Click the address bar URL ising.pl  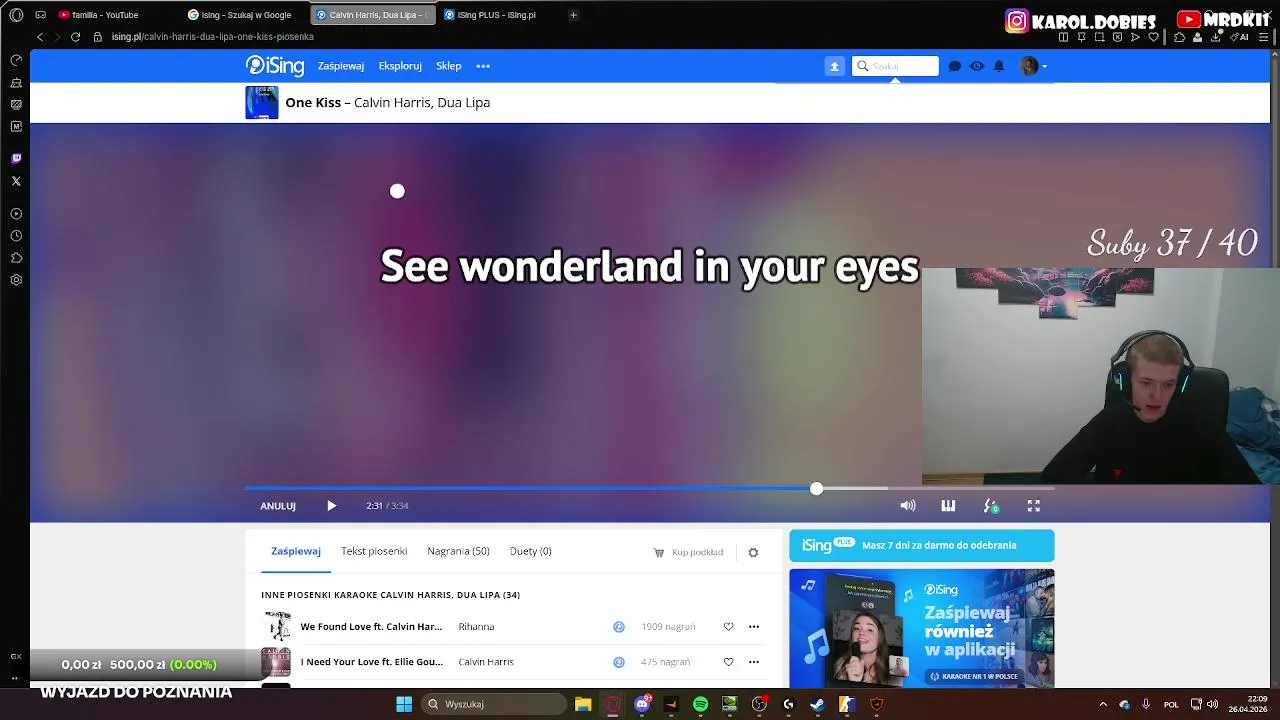coord(212,37)
